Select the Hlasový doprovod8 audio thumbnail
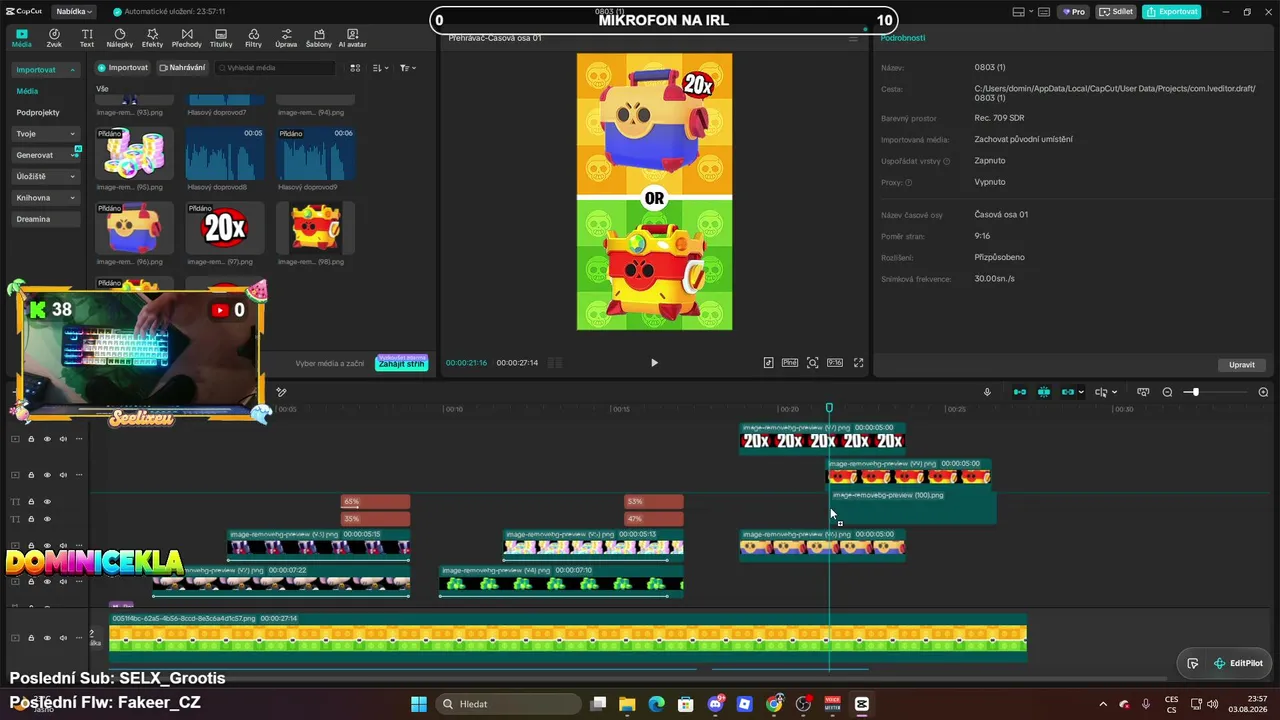Viewport: 1280px width, 720px height. coord(225,154)
